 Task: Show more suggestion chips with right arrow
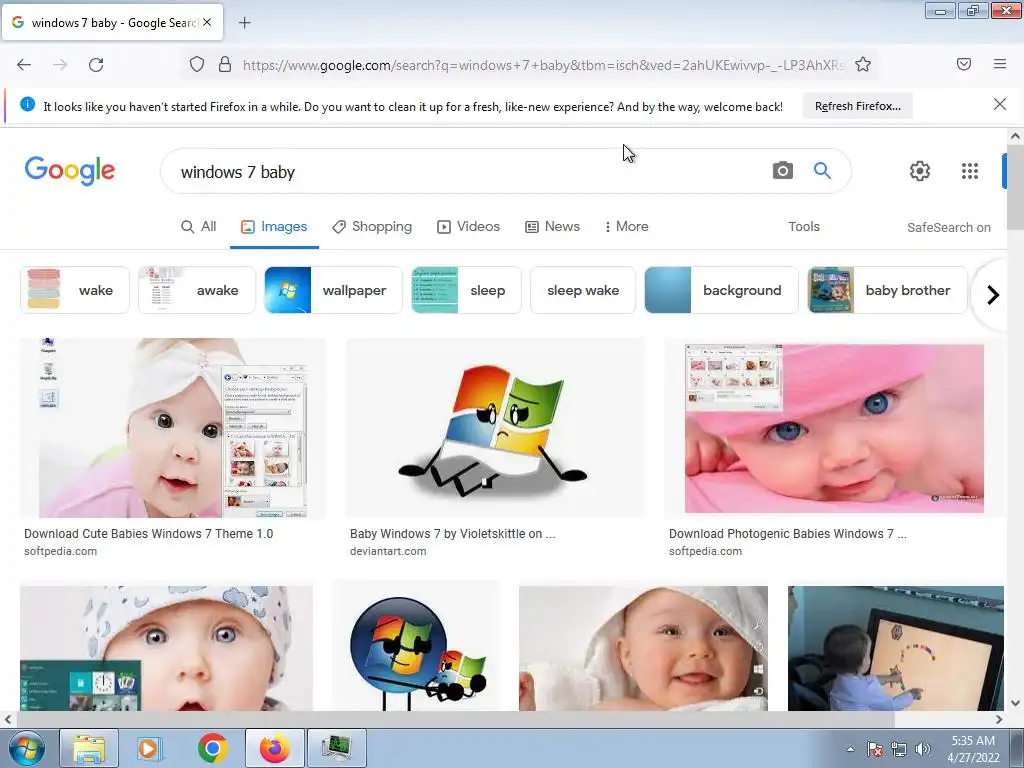[x=993, y=295]
